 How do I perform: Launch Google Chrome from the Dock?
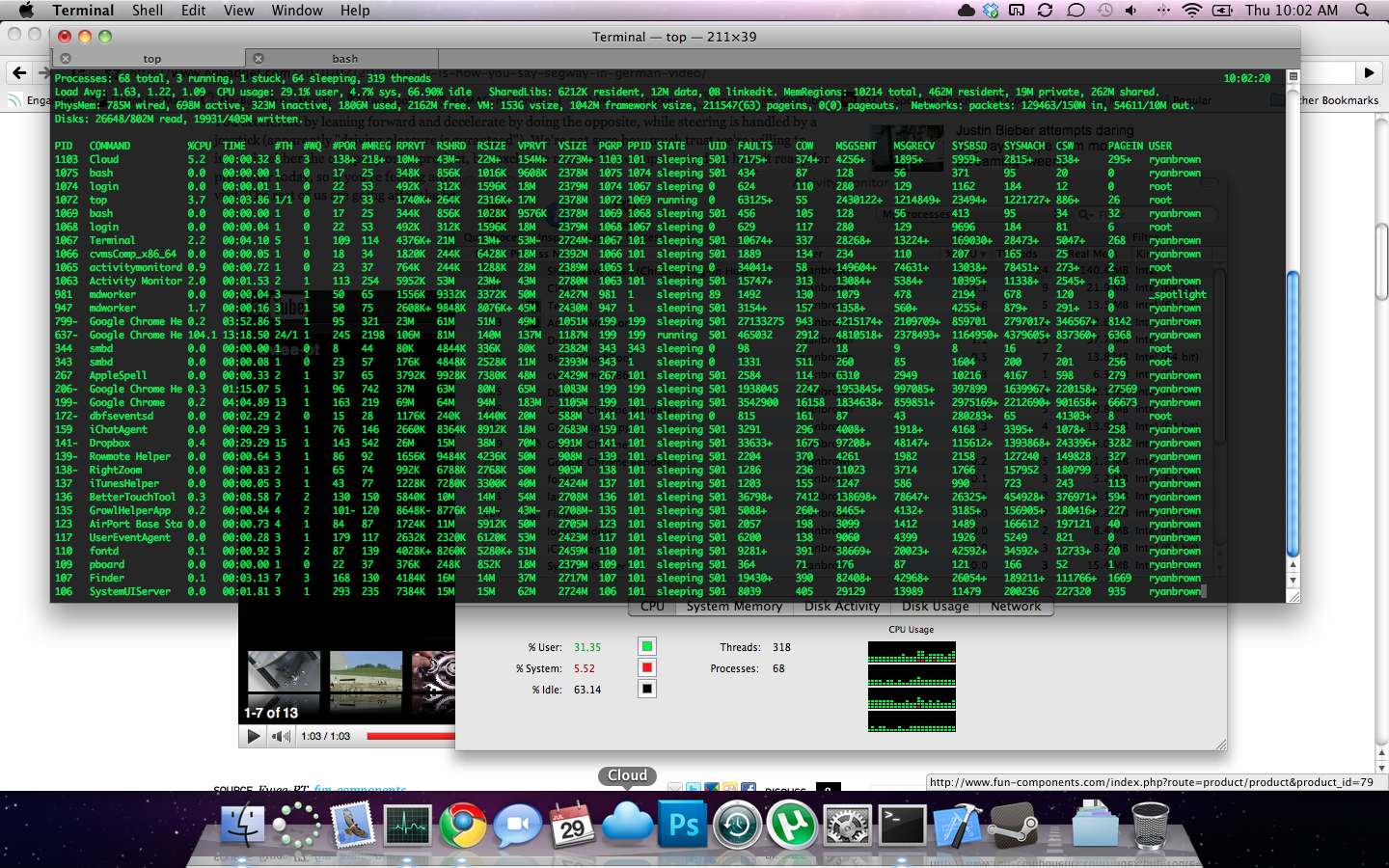click(463, 827)
